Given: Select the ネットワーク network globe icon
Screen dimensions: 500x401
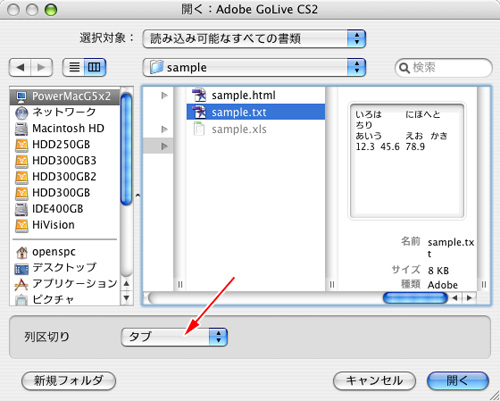Looking at the screenshot, I should (22, 113).
